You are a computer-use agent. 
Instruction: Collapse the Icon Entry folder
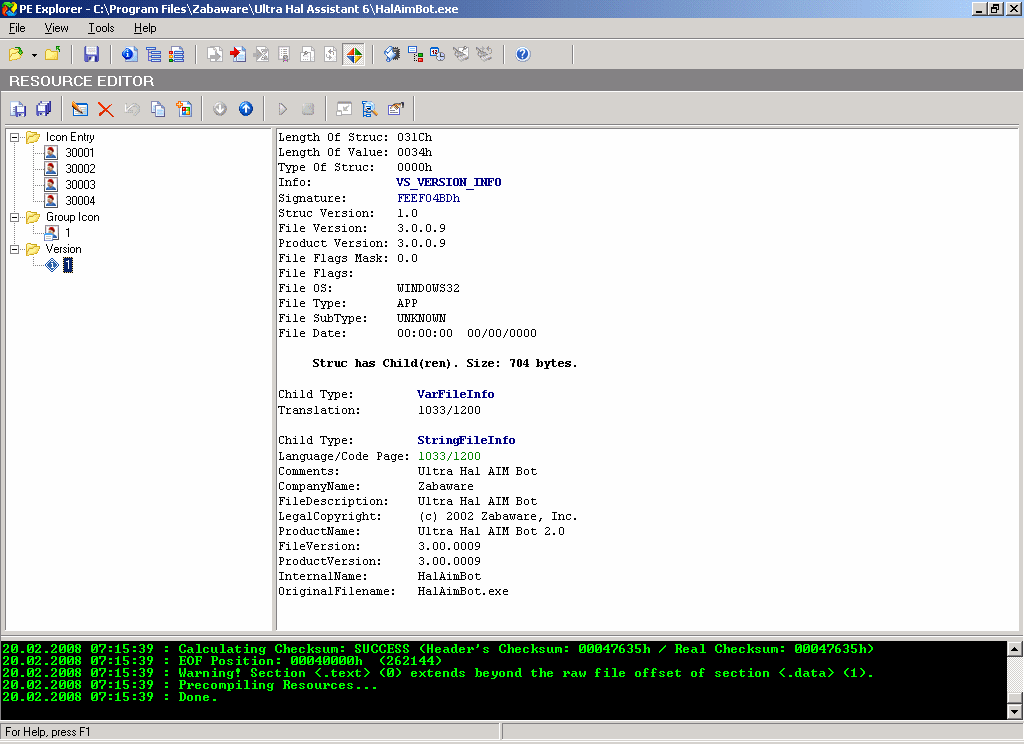[14, 137]
